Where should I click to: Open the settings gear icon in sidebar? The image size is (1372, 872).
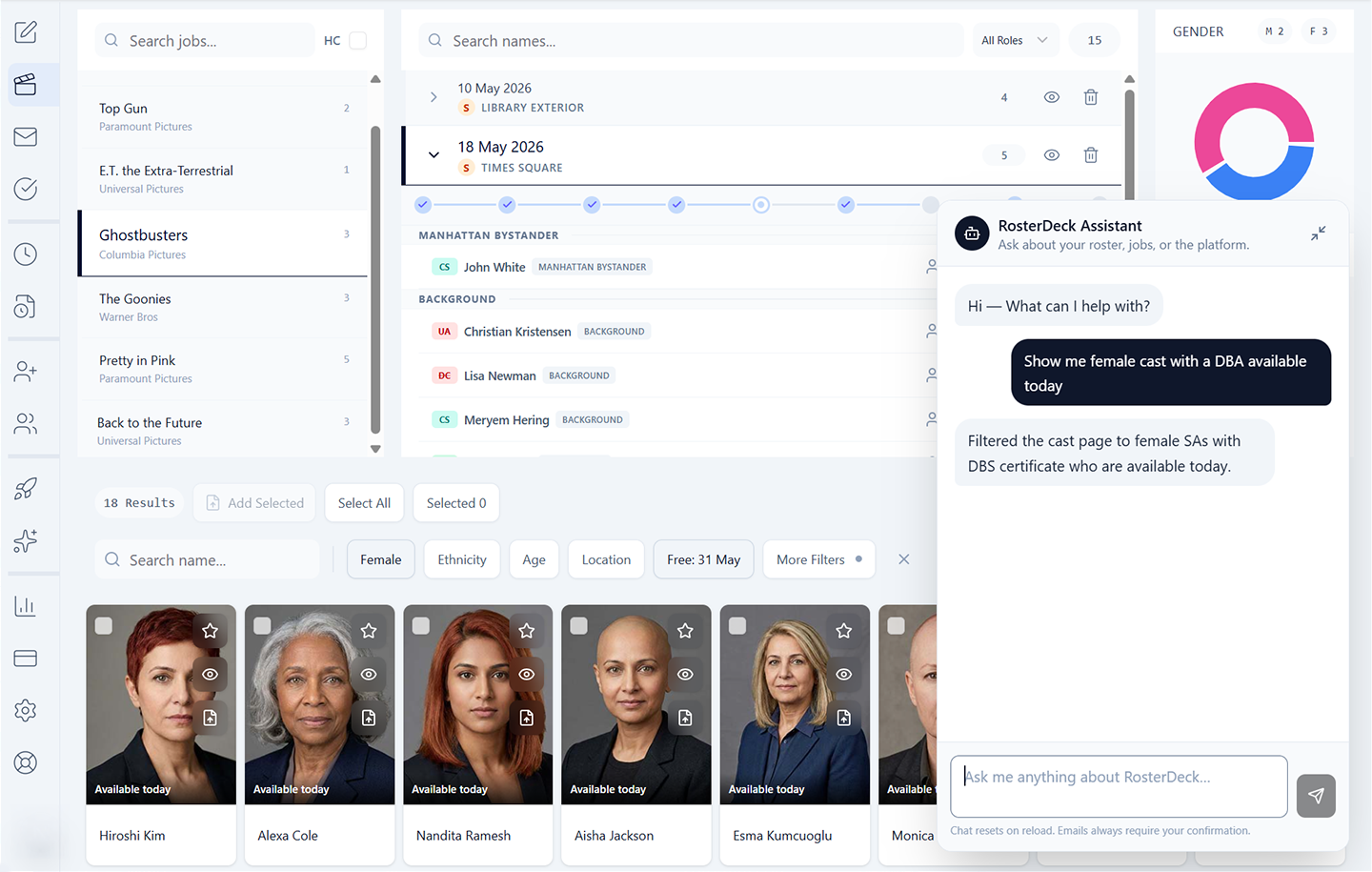26,711
